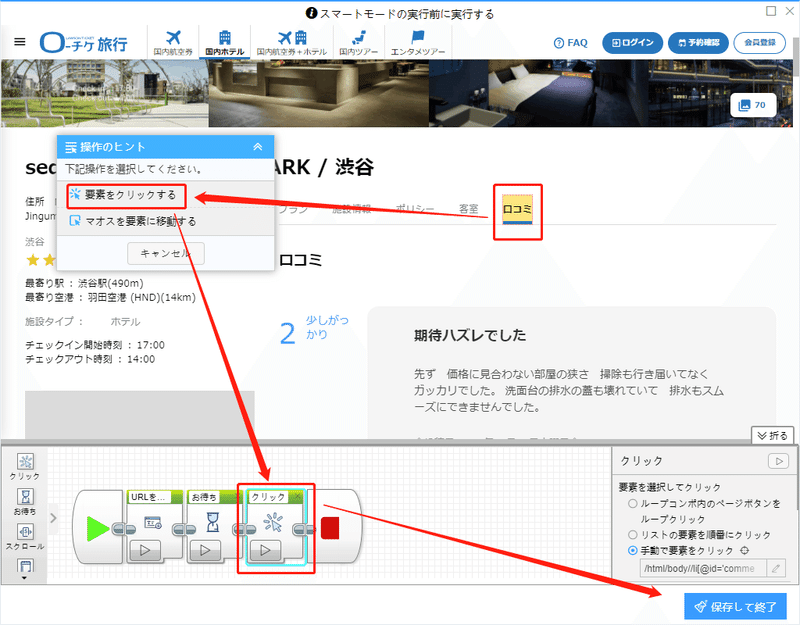Select ループコンボ内のページボタンをループクリック radio
This screenshot has width=800, height=625.
(633, 504)
